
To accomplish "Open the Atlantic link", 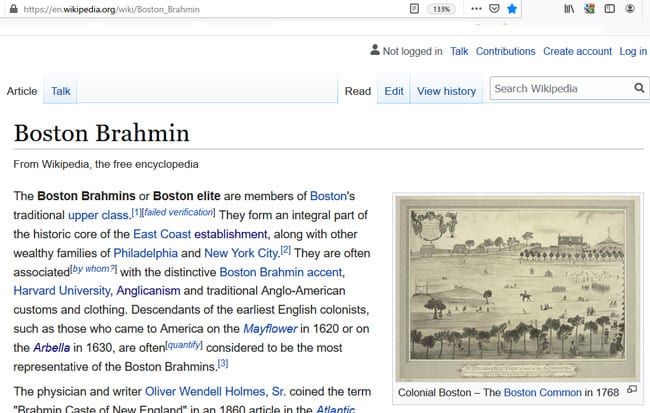I will pyautogui.click(x=335, y=409).
